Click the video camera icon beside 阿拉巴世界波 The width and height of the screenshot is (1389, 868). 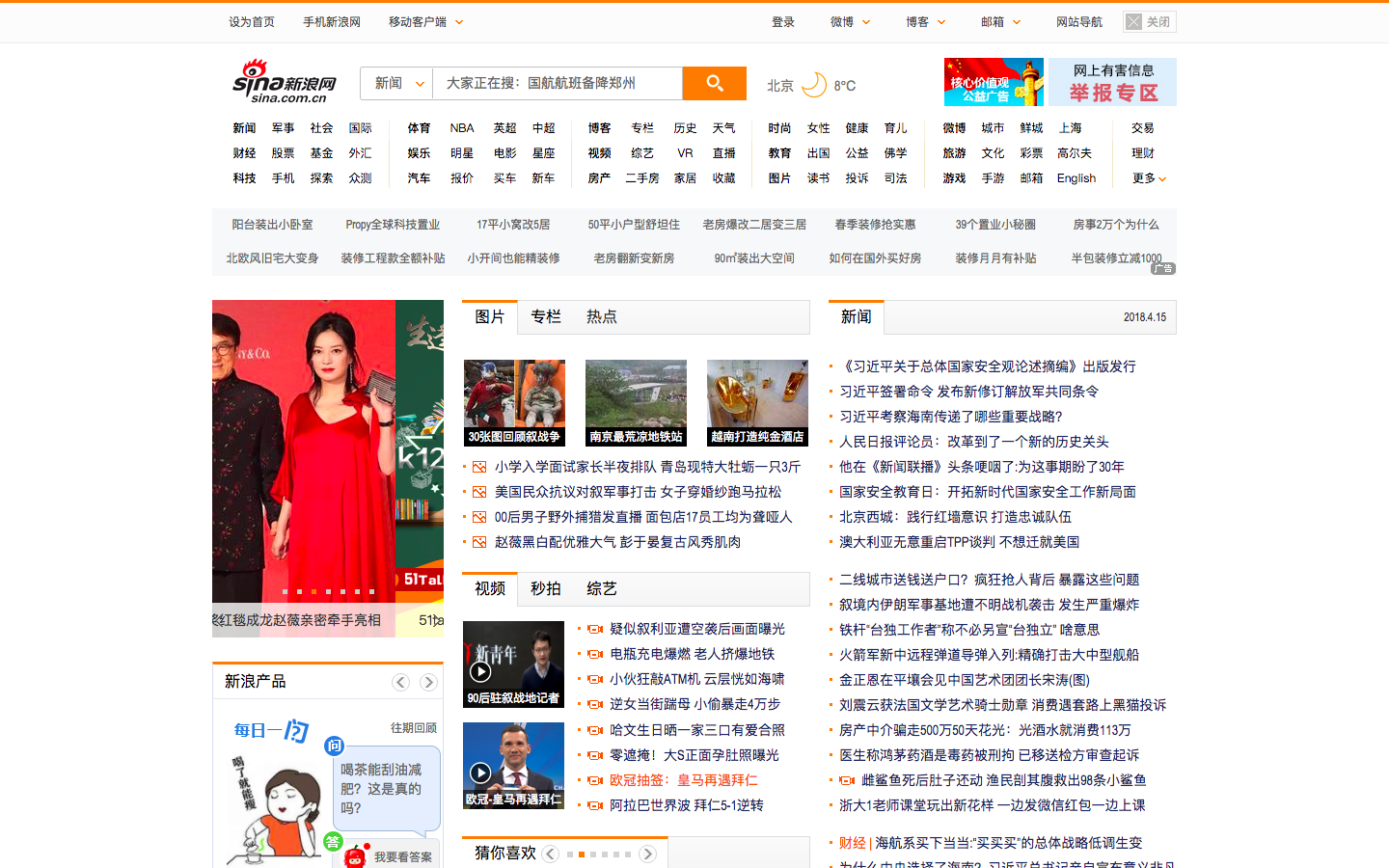click(x=595, y=805)
